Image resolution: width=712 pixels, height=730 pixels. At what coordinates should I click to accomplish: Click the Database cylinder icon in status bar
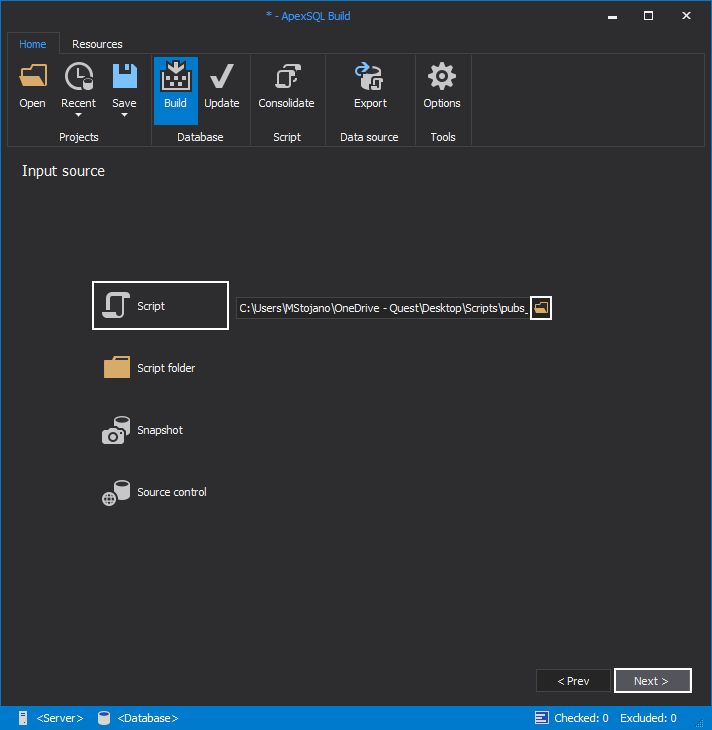104,718
